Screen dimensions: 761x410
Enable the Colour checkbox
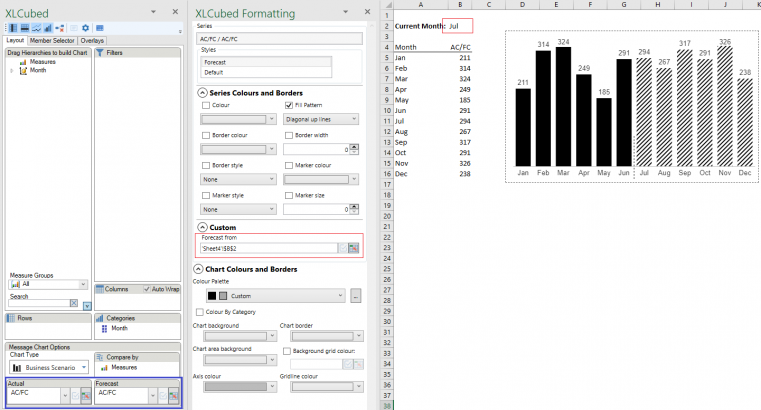[x=206, y=105]
